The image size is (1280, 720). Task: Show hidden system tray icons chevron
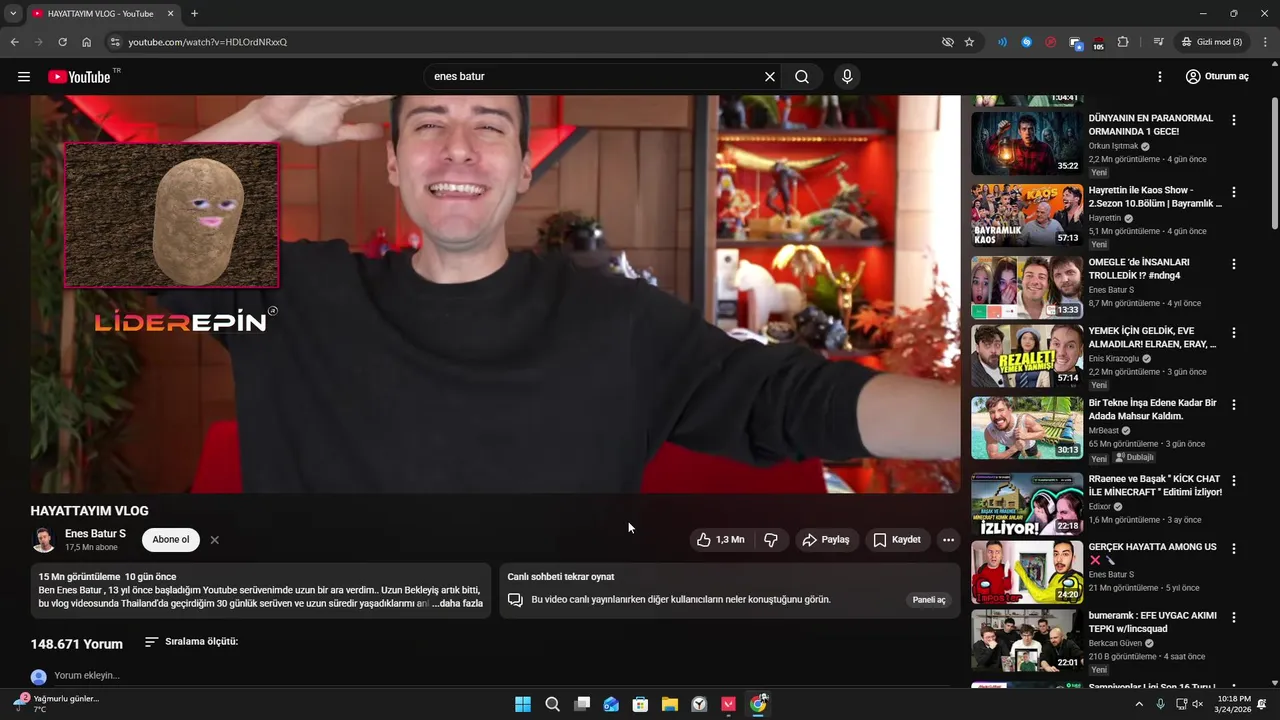tap(1138, 704)
